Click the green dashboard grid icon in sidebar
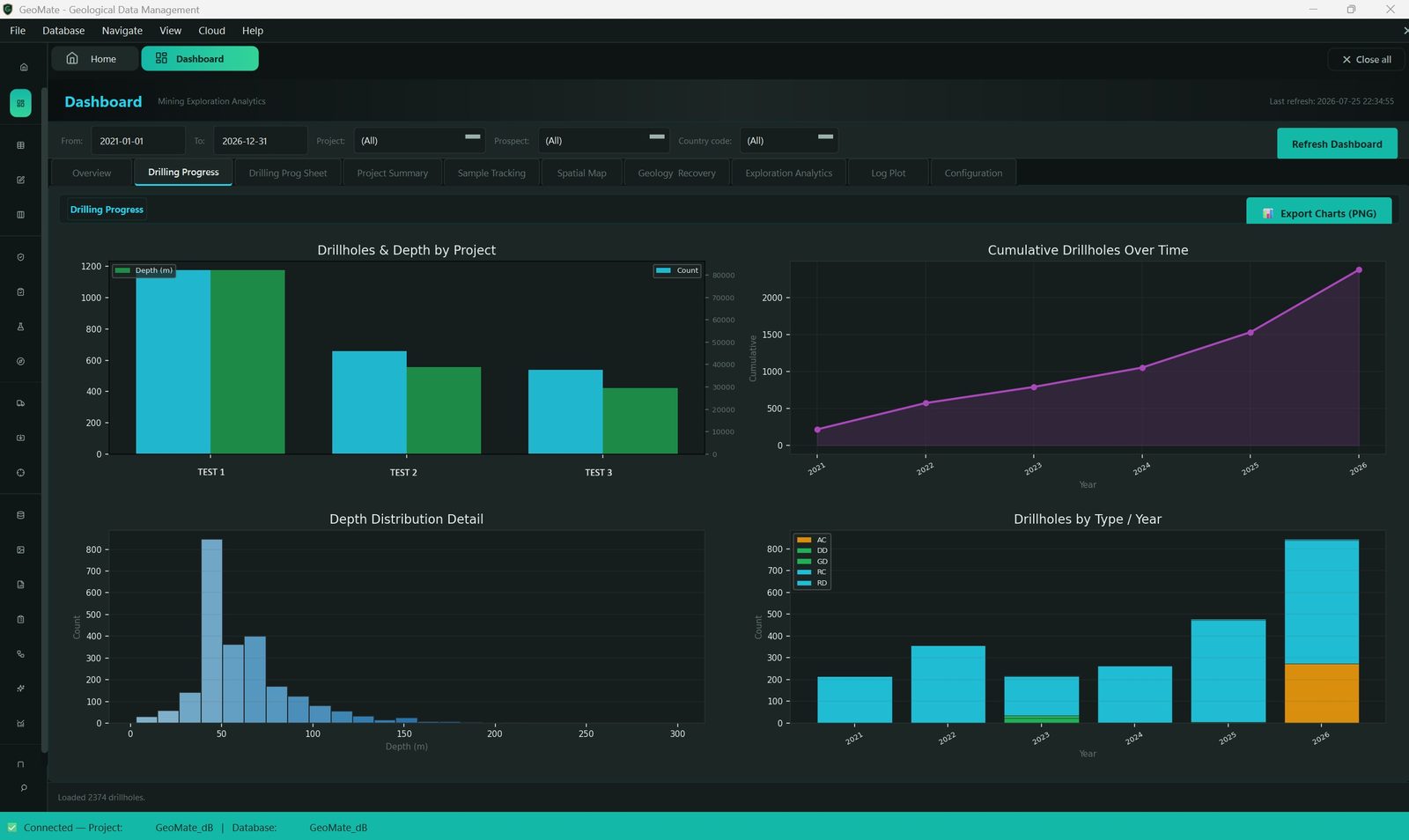 tap(20, 103)
